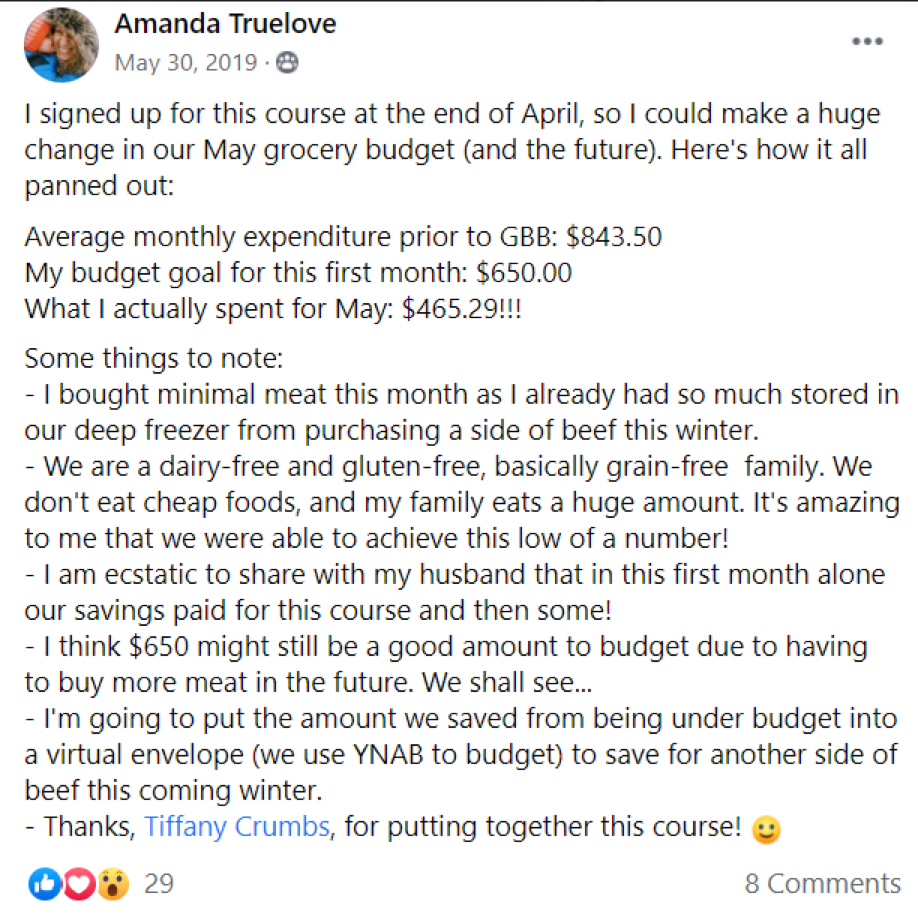Click the red heart Love reaction icon
This screenshot has height=916, width=918.
coord(79,882)
